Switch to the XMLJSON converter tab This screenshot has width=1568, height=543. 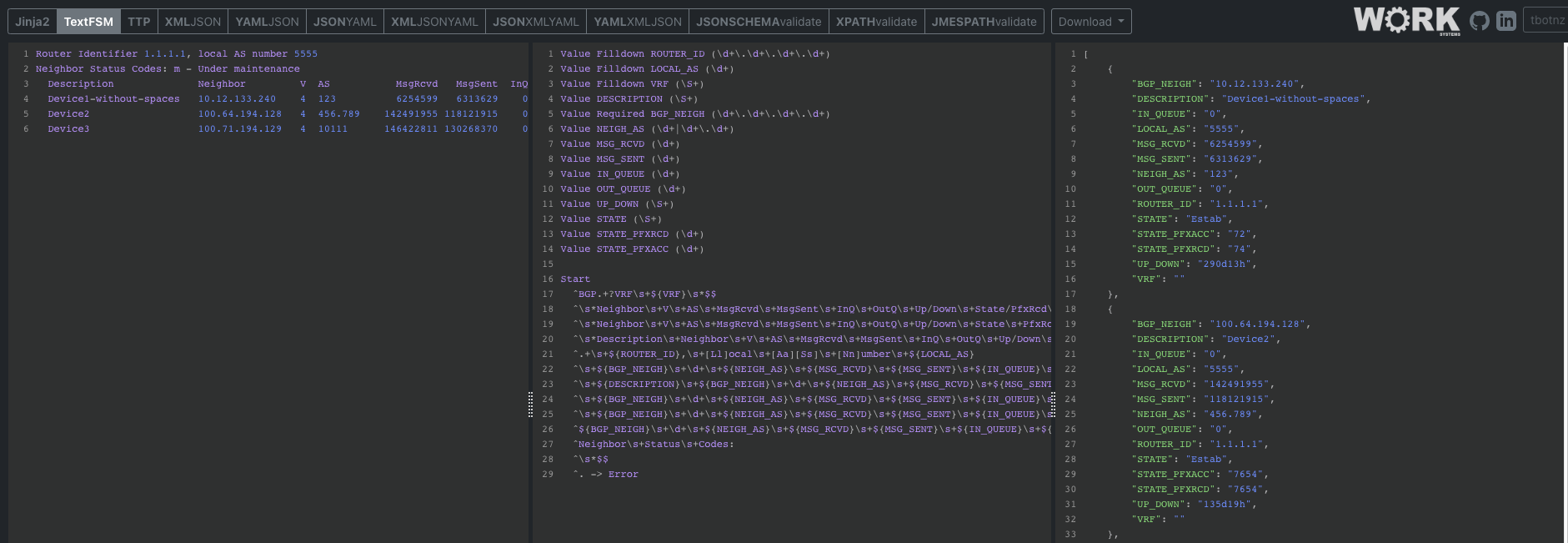coord(193,22)
